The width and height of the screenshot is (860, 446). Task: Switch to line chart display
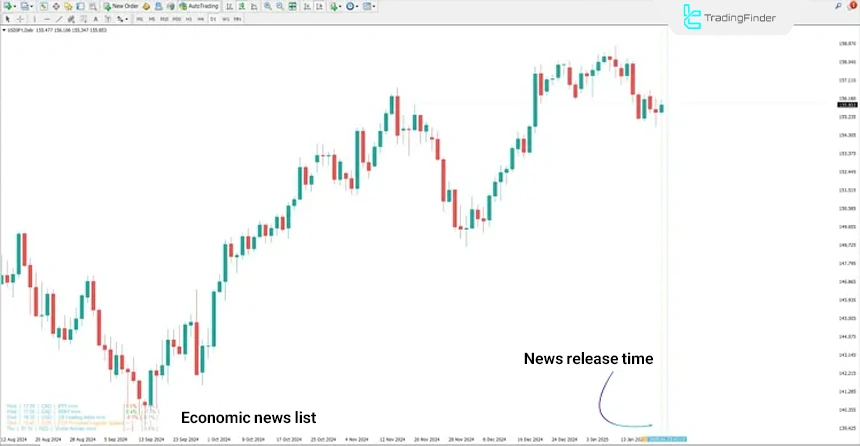(254, 7)
